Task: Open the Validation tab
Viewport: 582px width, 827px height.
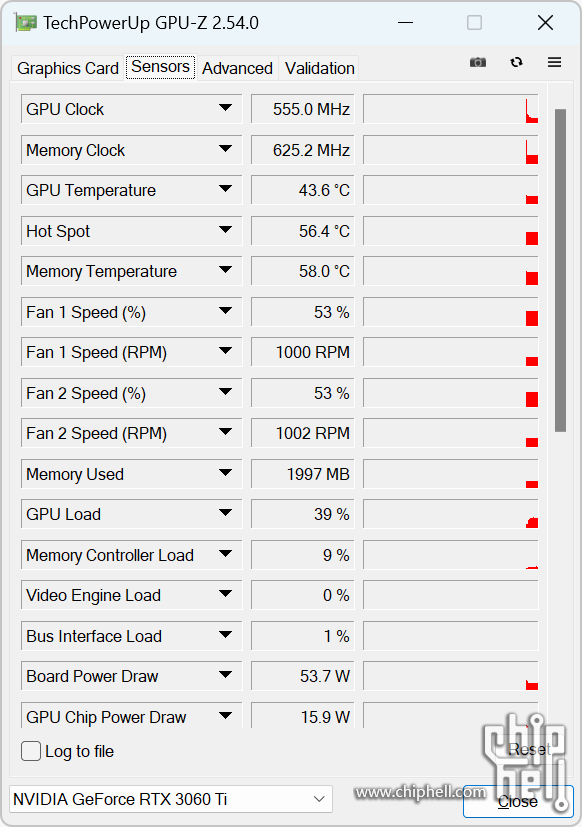Action: [319, 68]
